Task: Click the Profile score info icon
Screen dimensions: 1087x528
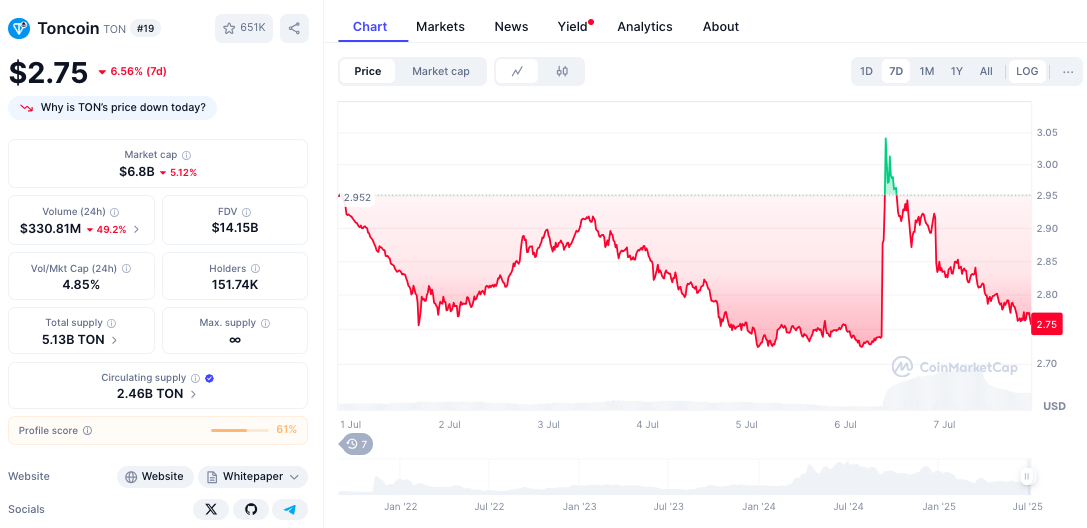Action: pyautogui.click(x=87, y=430)
